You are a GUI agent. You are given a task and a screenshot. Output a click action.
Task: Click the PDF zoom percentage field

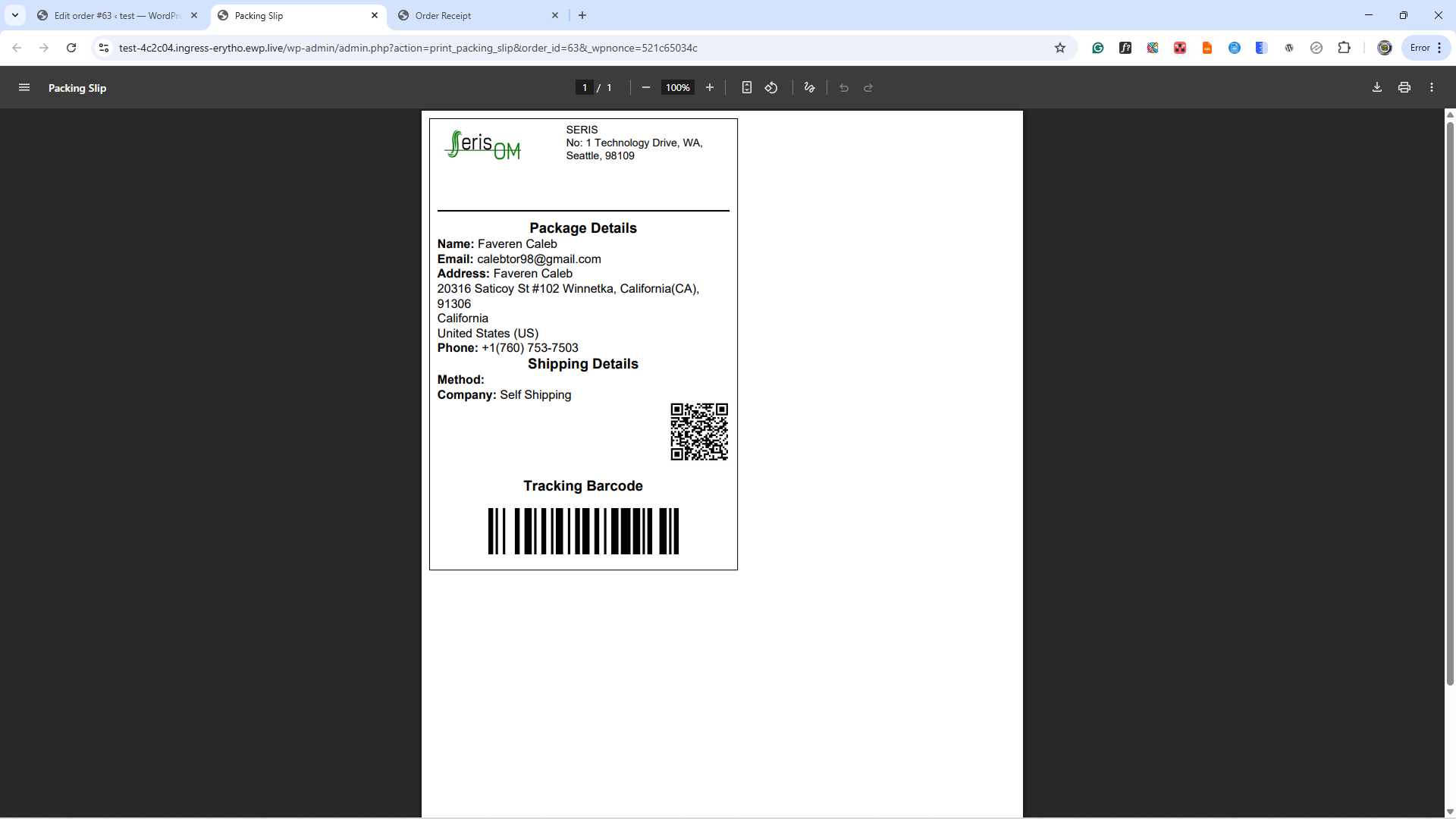(x=677, y=88)
